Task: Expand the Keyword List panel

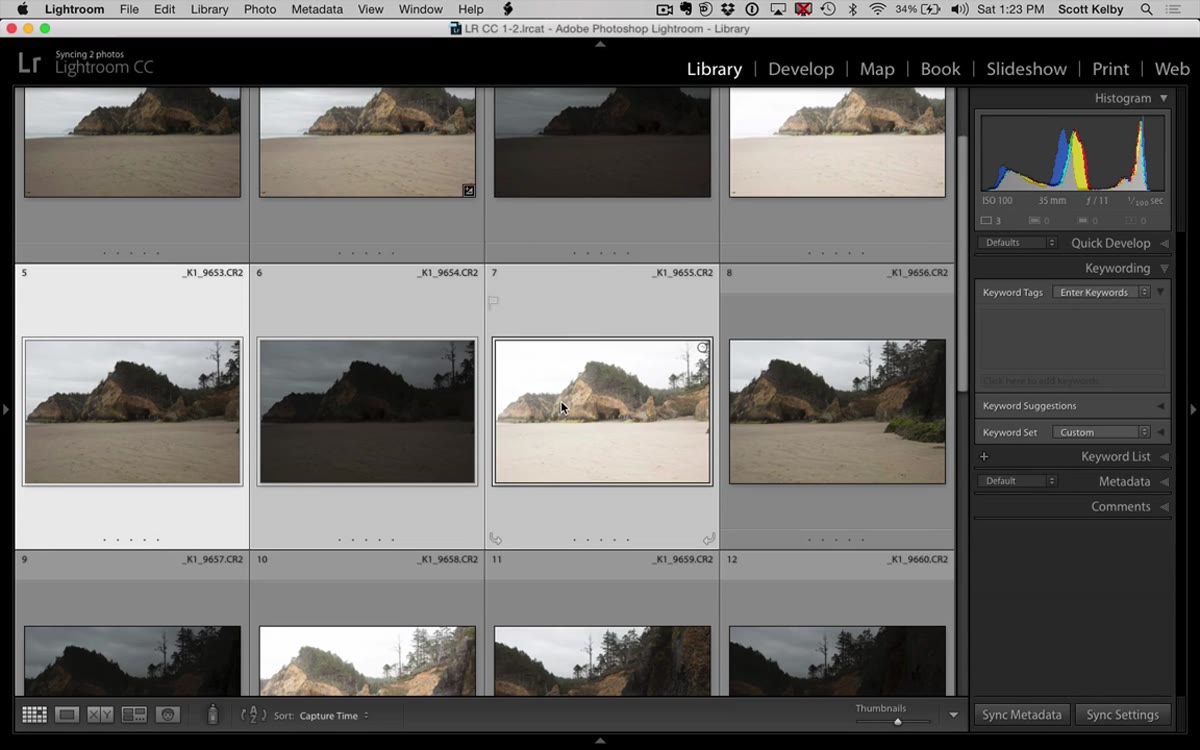Action: coord(1163,457)
